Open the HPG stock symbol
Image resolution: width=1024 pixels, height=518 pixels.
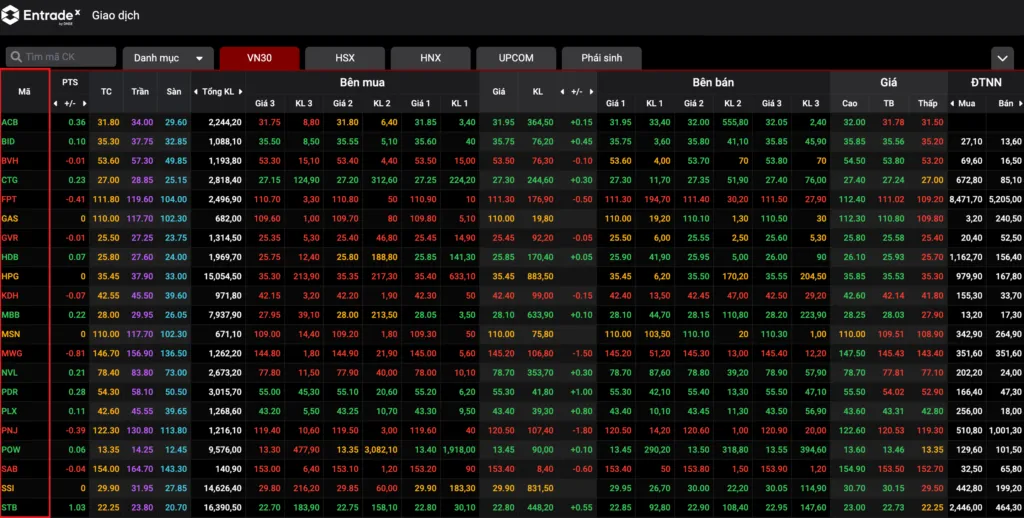coord(11,276)
